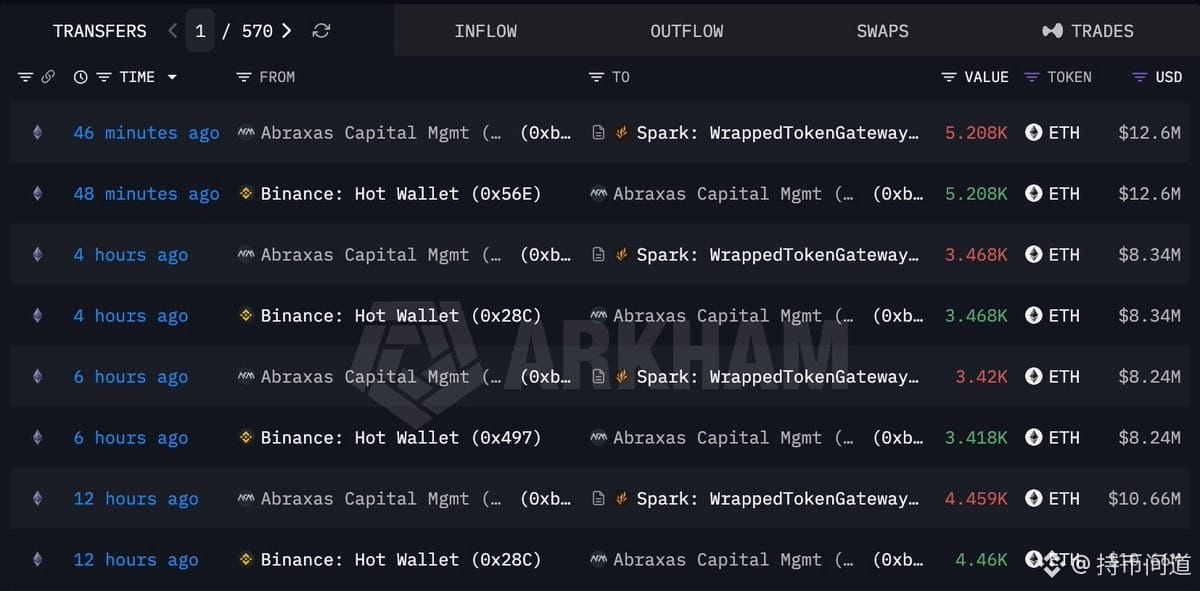The width and height of the screenshot is (1200, 591).
Task: Go to next transfers page arrow
Action: point(287,31)
